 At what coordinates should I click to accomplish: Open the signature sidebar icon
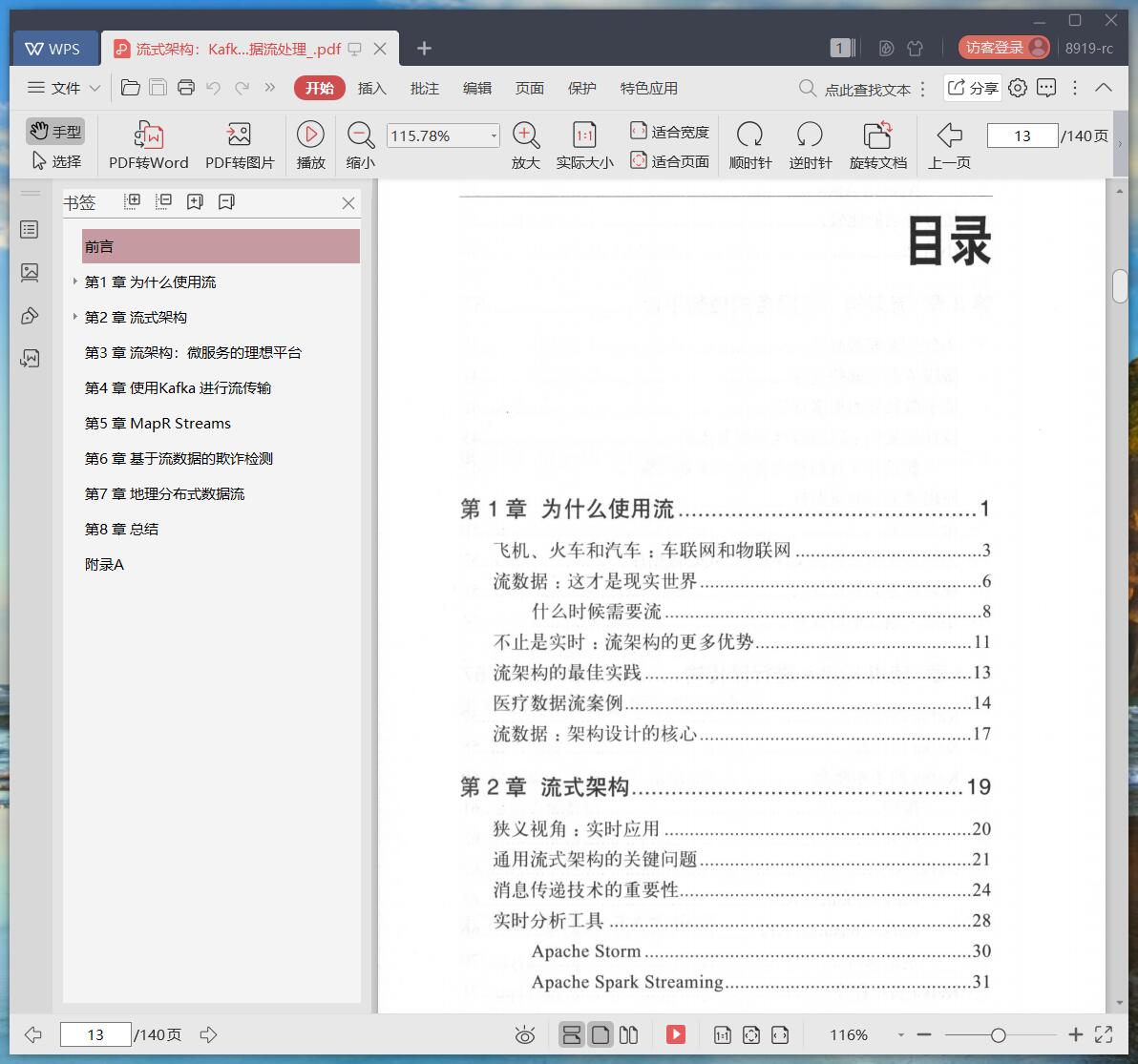pyautogui.click(x=30, y=316)
